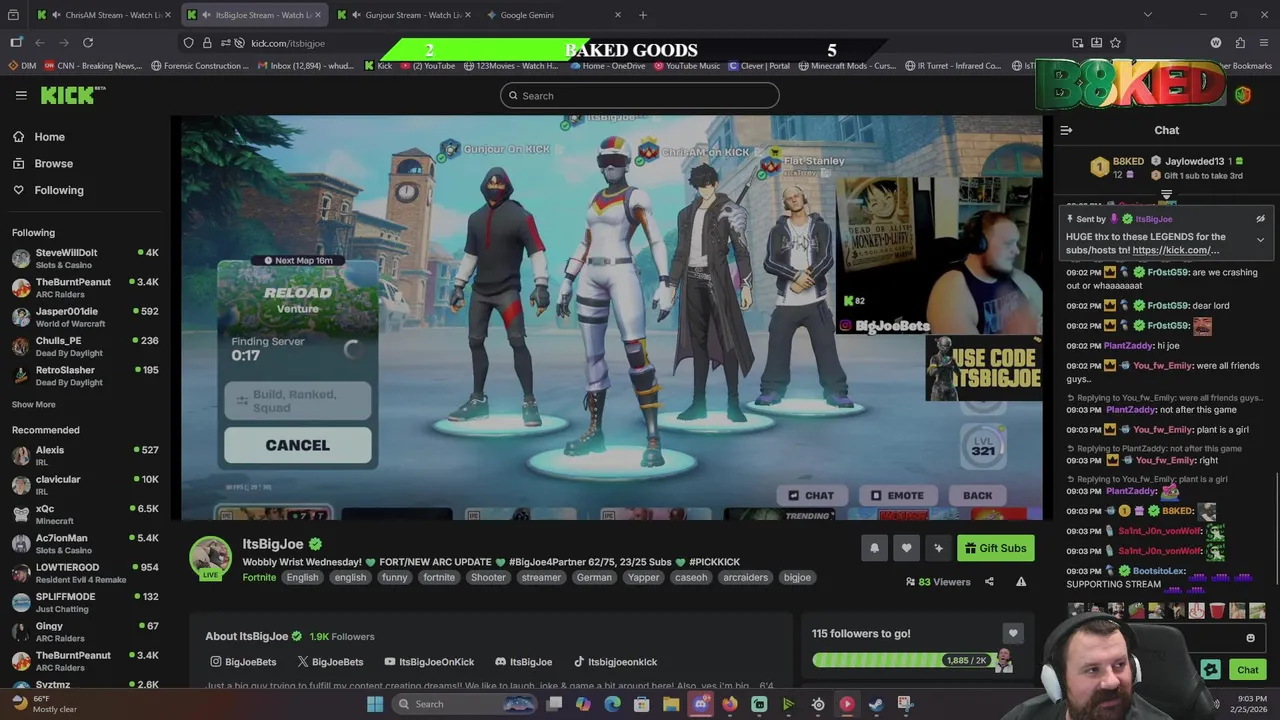The width and height of the screenshot is (1280, 720).
Task: Click heart on followers goal card
Action: click(x=1013, y=633)
